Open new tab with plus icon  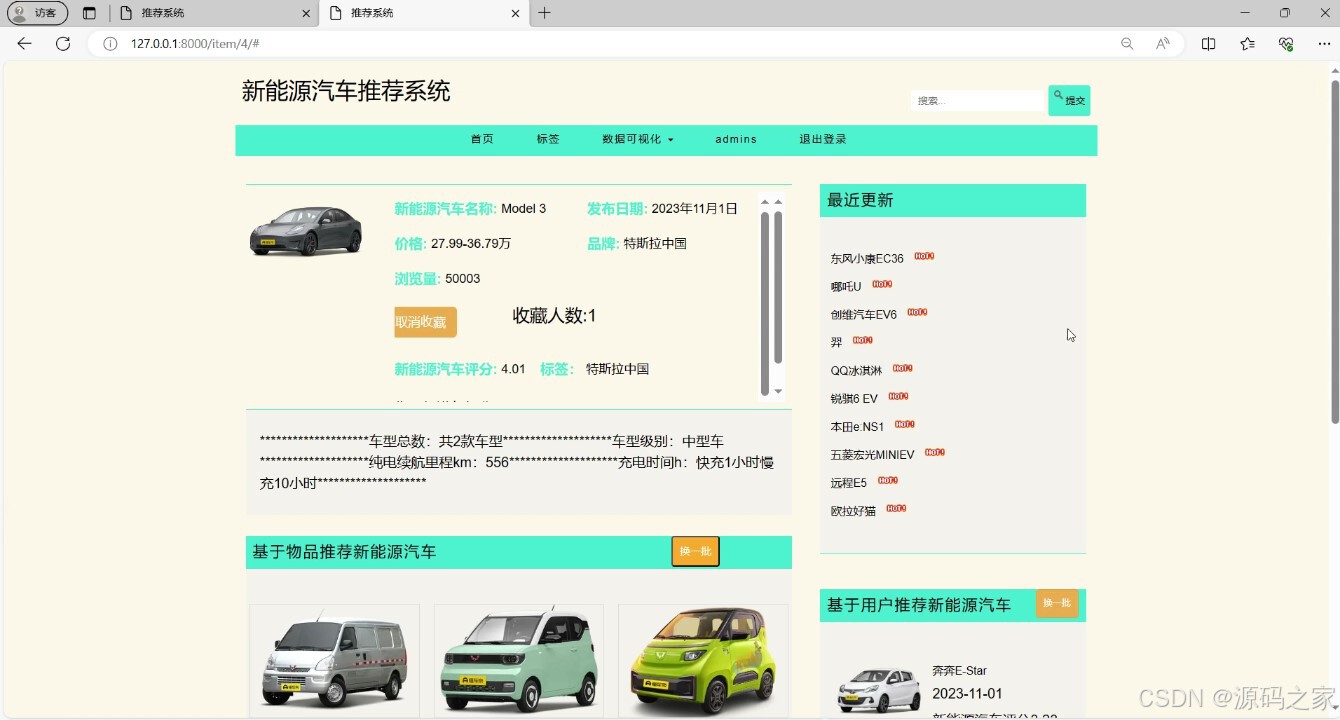pos(544,13)
